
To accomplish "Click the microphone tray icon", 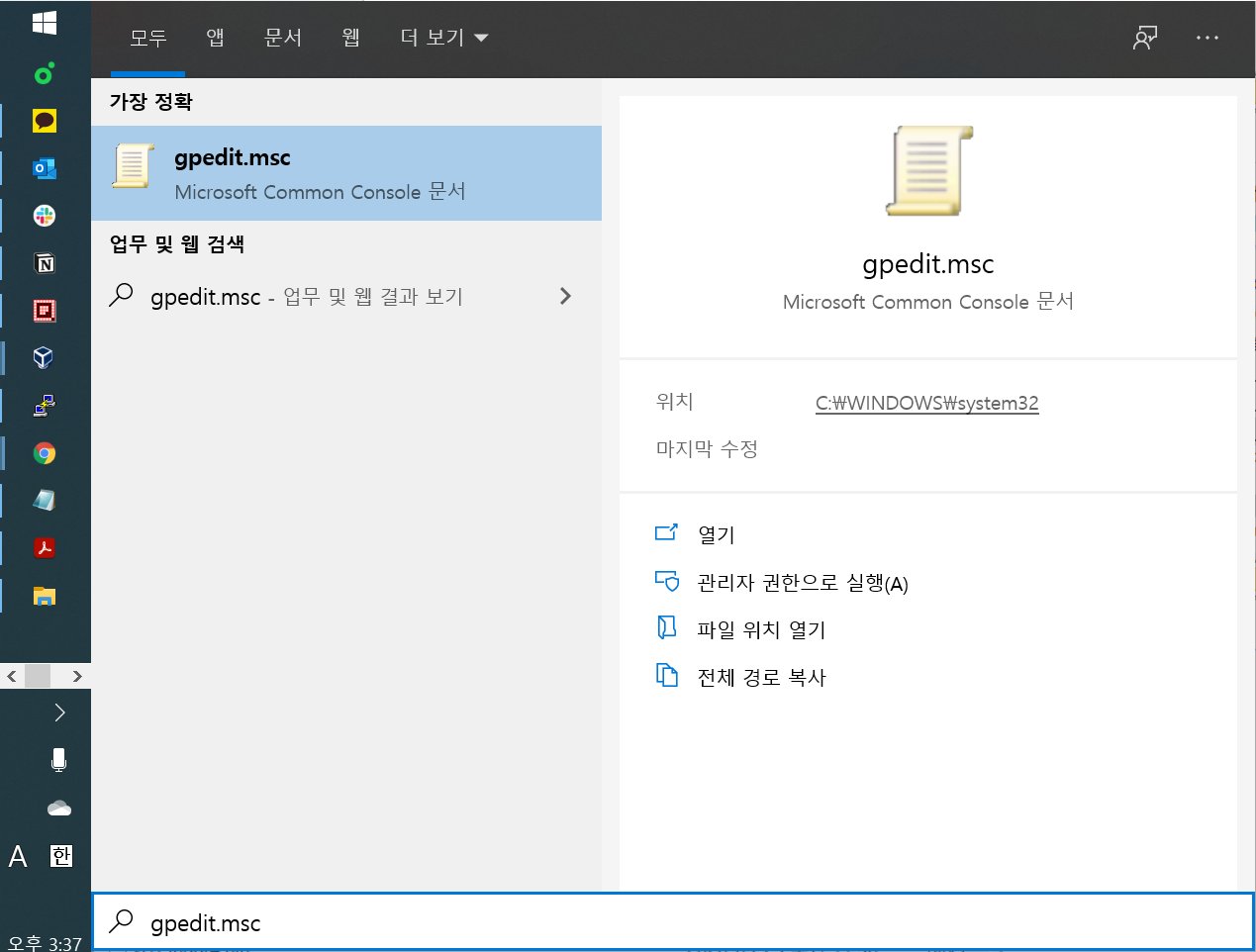I will pyautogui.click(x=59, y=760).
